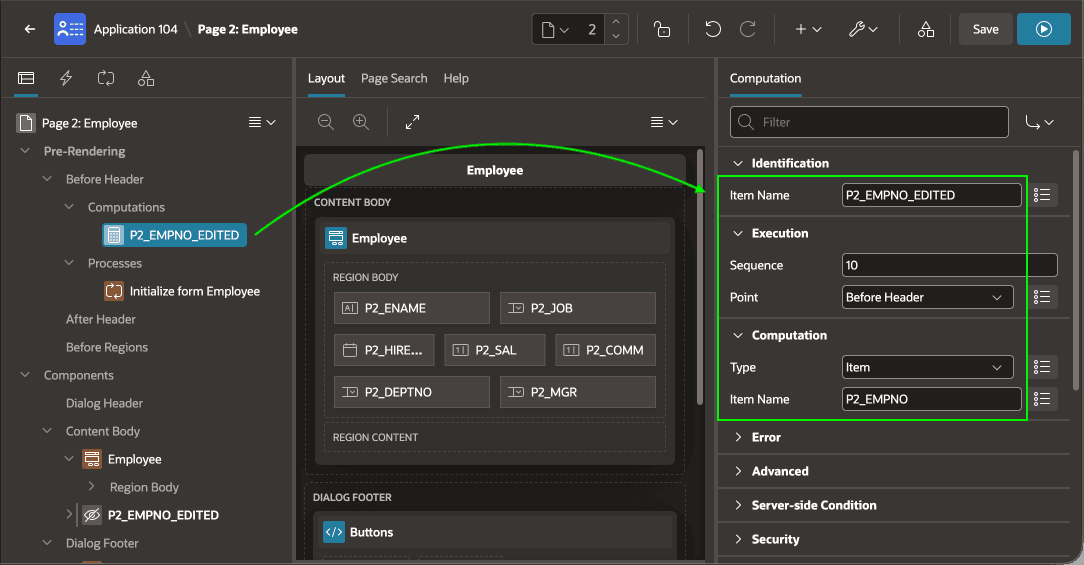Toggle the page lock icon
The height and width of the screenshot is (565, 1084).
662,29
